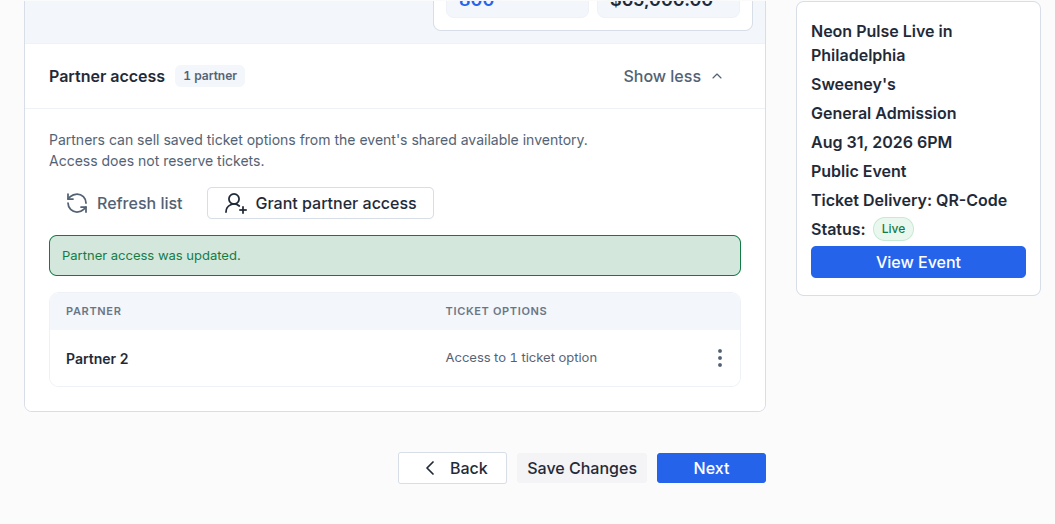Open the event via View Event

click(918, 262)
